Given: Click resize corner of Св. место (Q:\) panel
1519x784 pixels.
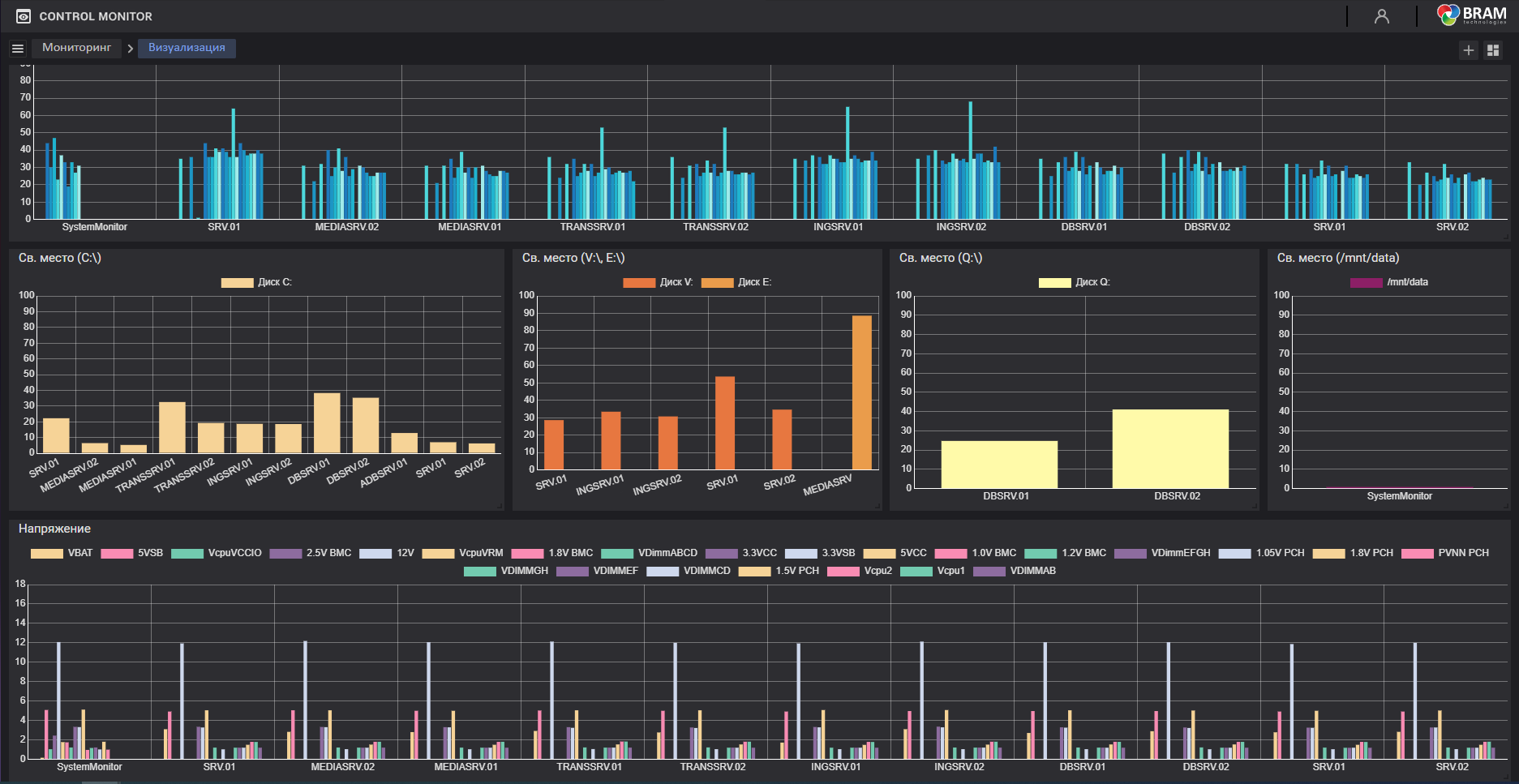Looking at the screenshot, I should [1255, 506].
